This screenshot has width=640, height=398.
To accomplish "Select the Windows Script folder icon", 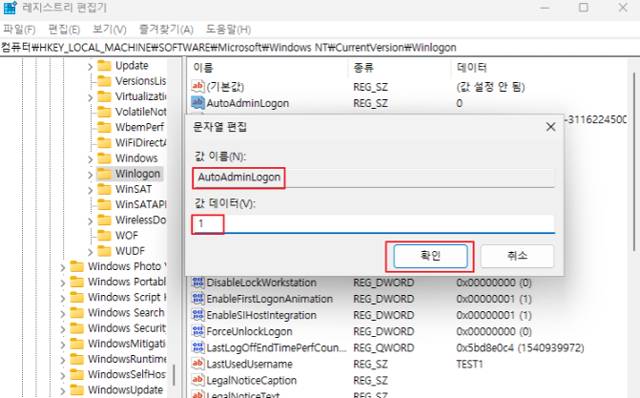I will pyautogui.click(x=77, y=297).
